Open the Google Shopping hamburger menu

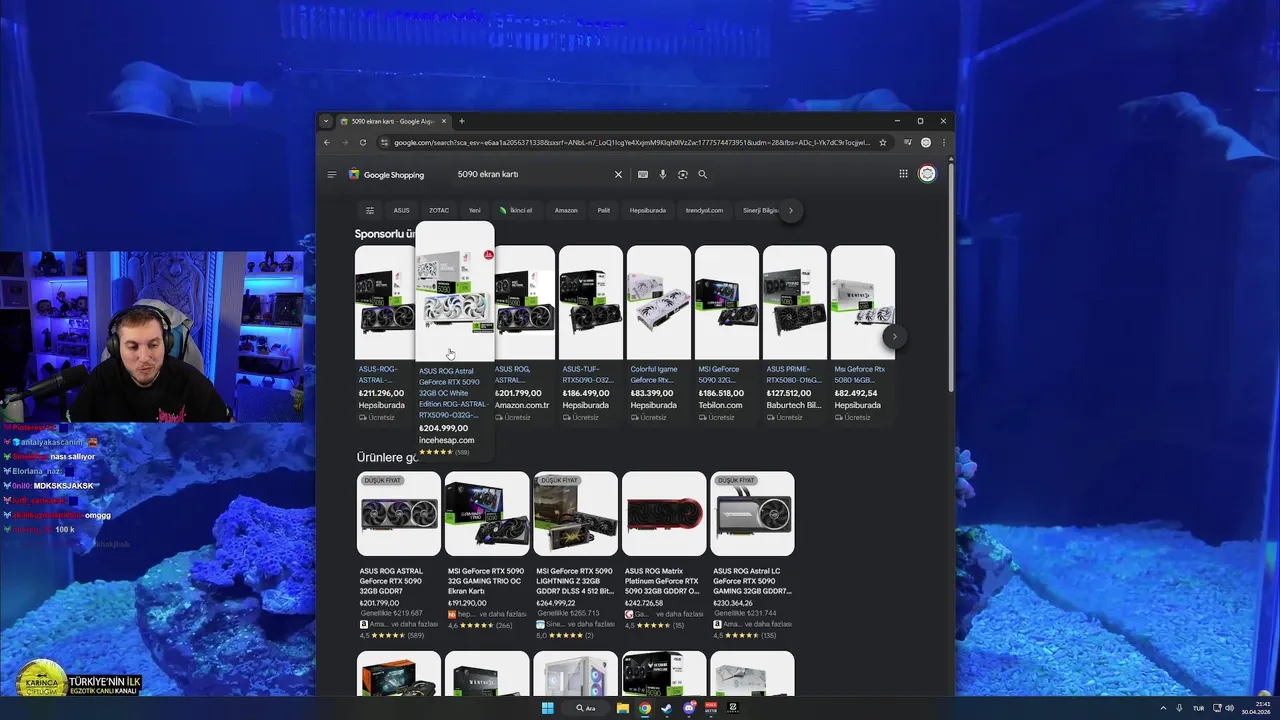click(331, 174)
